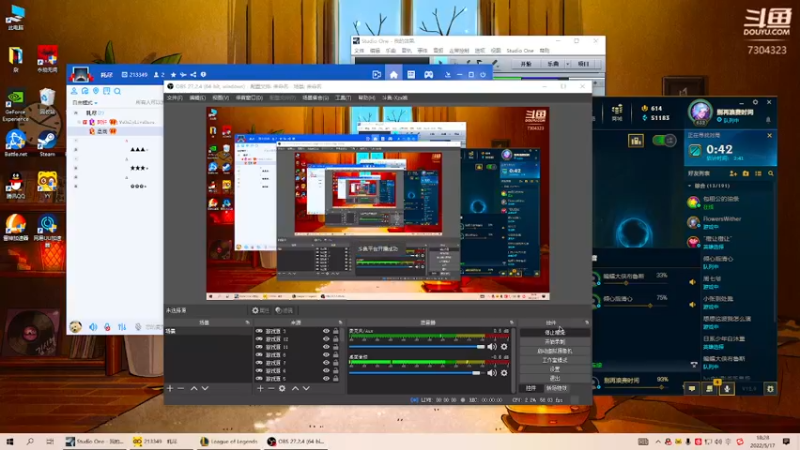
Task: Adjust the 桌面音频 volume slider
Action: coord(415,373)
